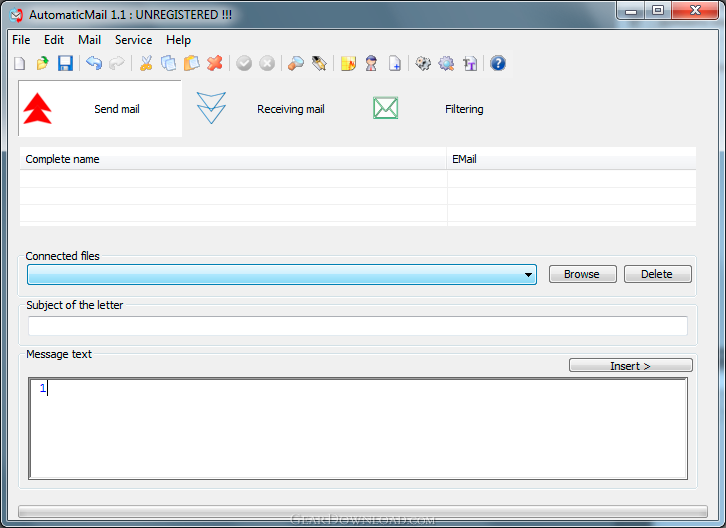
Task: Open the blue question mark help icon
Action: (x=498, y=63)
